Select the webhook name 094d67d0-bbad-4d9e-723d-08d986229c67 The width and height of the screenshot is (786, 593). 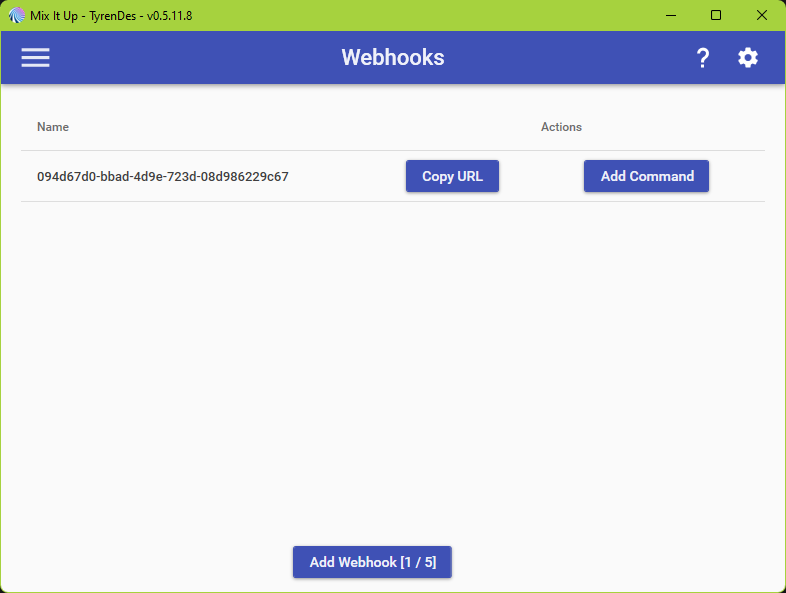(x=163, y=177)
